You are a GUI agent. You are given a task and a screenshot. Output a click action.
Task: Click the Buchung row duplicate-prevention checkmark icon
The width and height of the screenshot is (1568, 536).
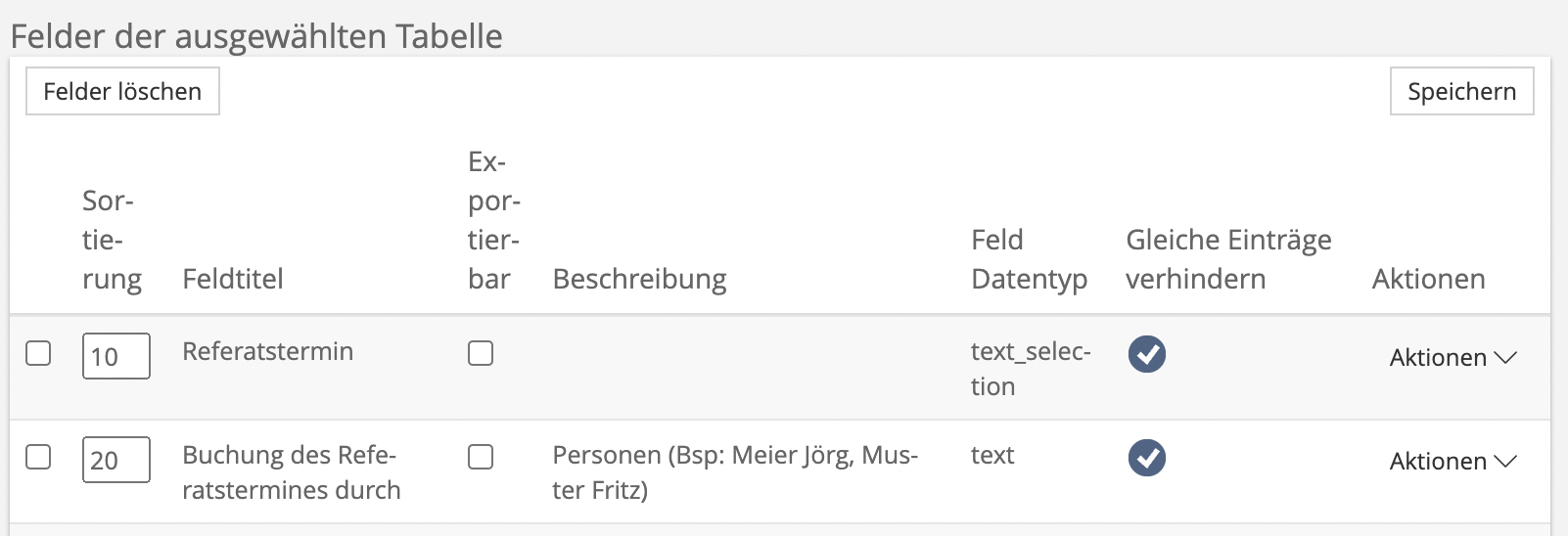1146,458
